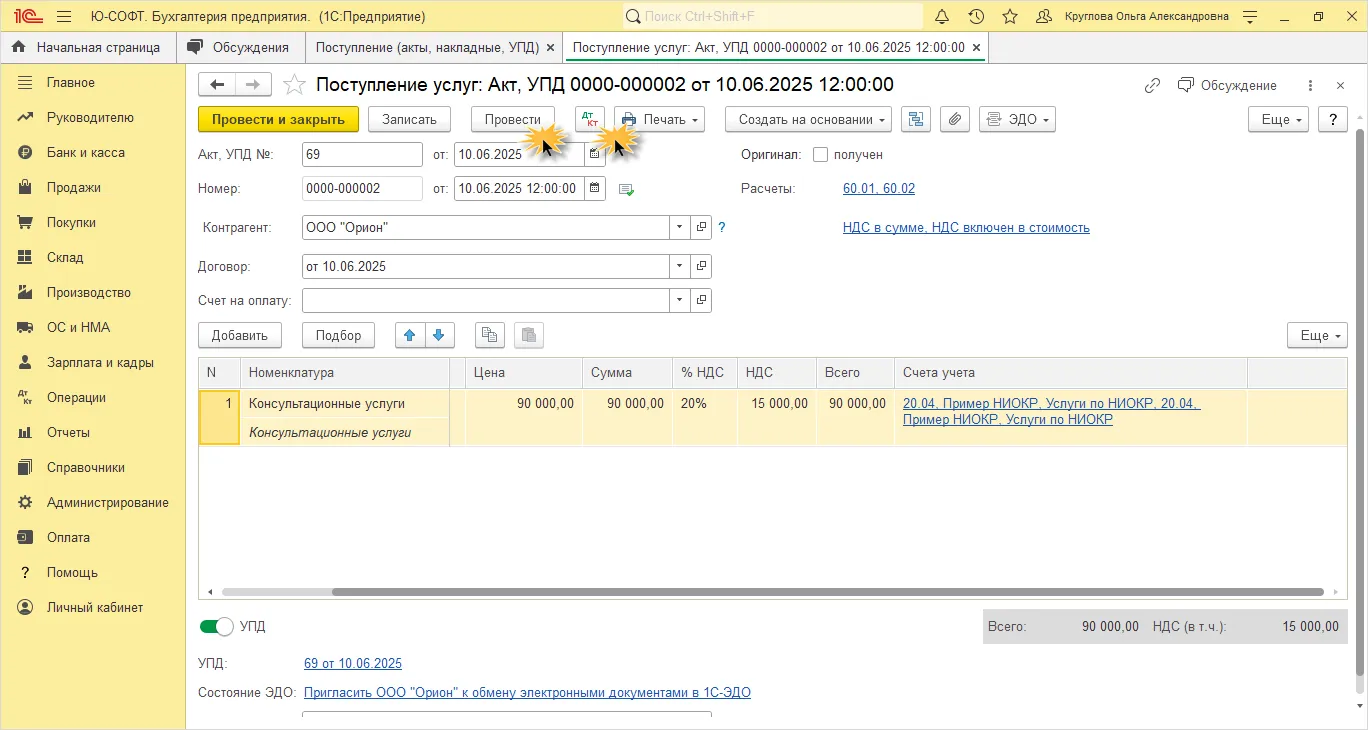Open ЭДО dropdown menu
The height and width of the screenshot is (730, 1368).
[x=1017, y=119]
